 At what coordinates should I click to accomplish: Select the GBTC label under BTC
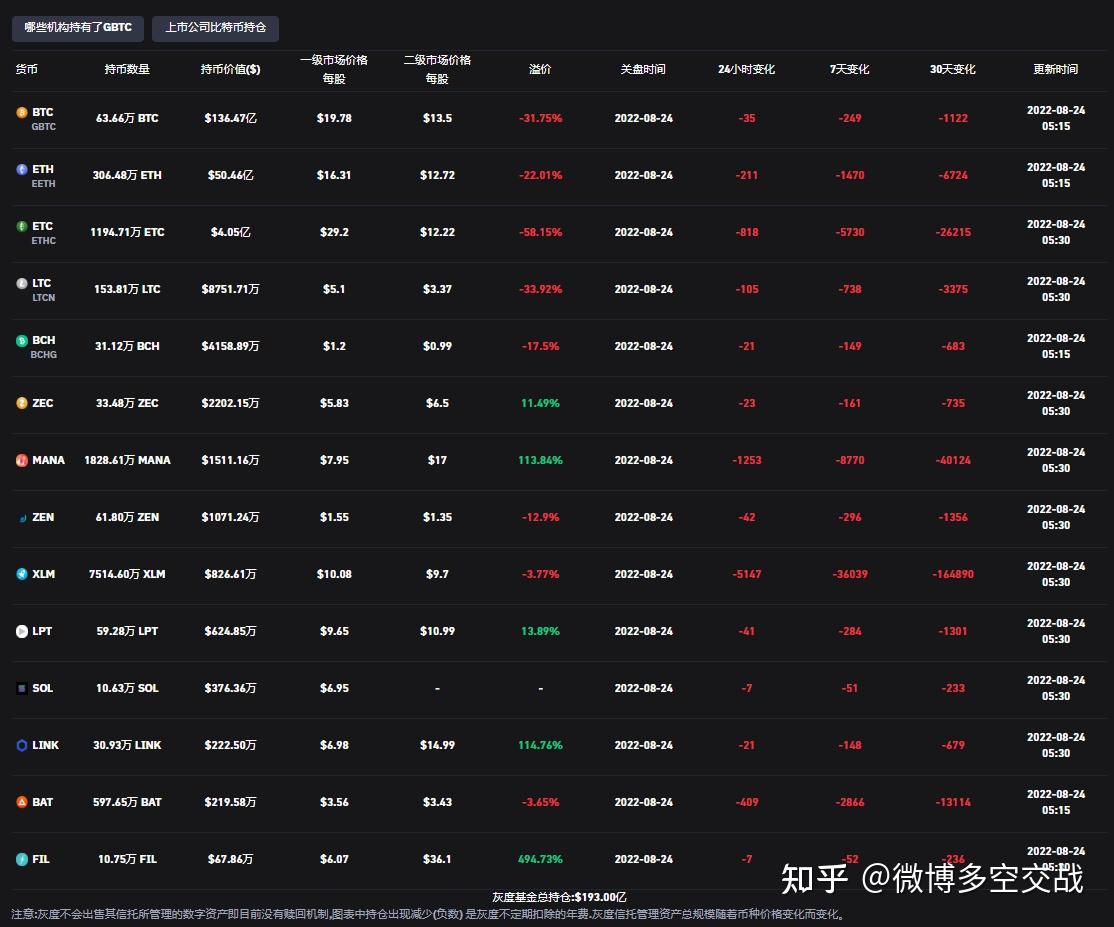(x=45, y=126)
